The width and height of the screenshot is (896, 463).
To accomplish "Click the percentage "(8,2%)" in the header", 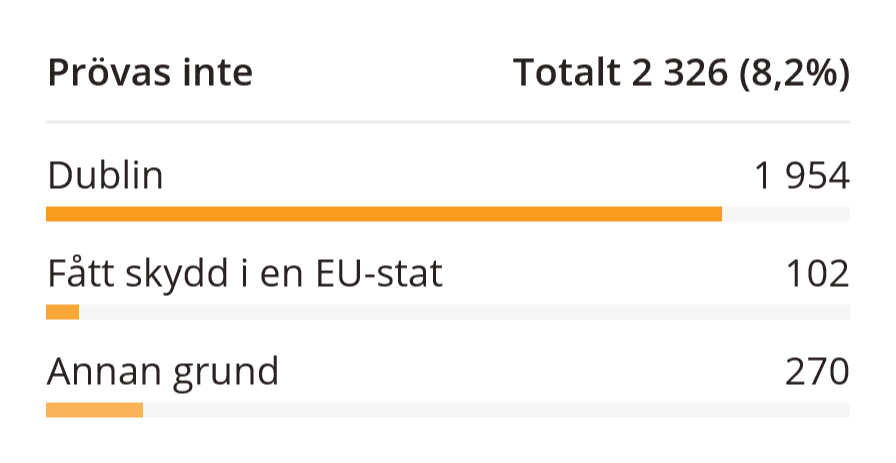I will tap(794, 73).
